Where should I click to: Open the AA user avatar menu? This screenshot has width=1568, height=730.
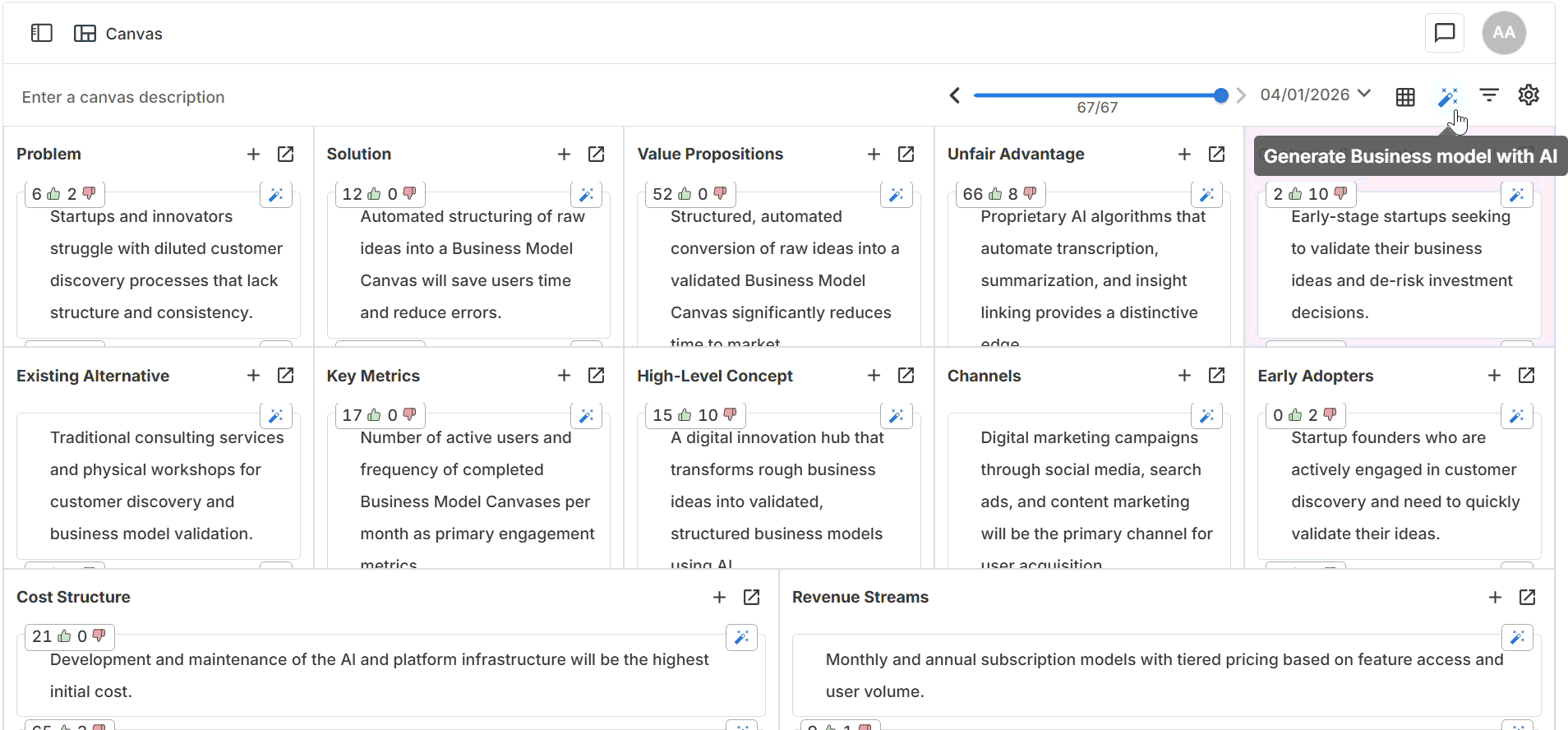point(1503,33)
